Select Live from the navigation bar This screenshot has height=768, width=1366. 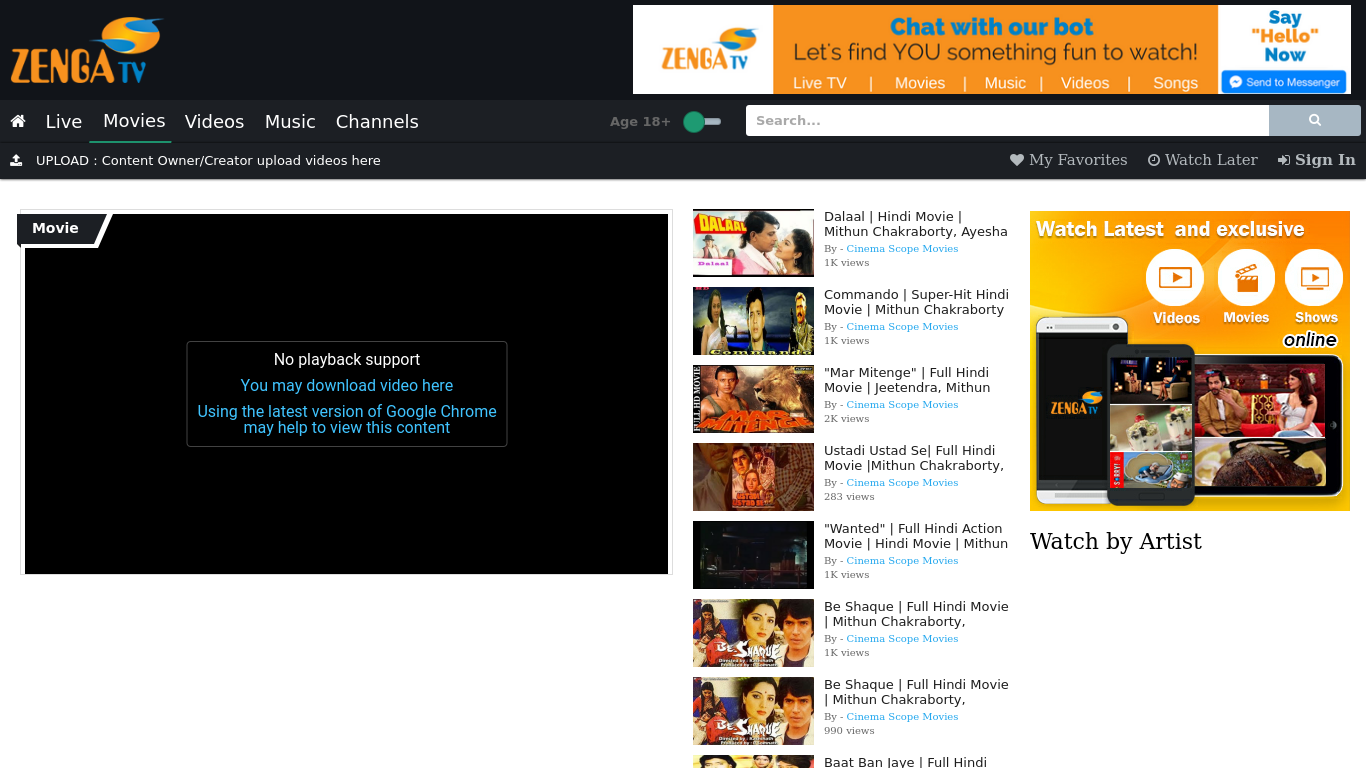[x=63, y=121]
